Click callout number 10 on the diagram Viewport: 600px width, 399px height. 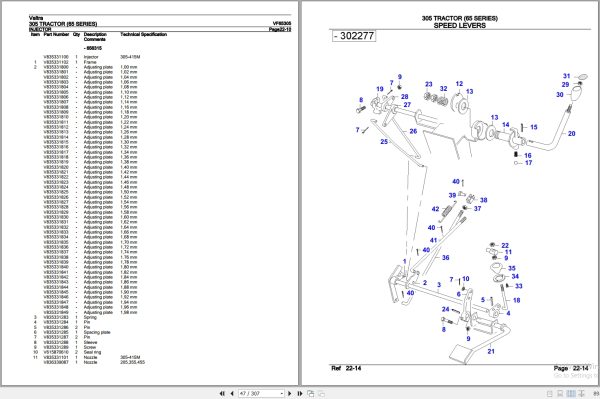465,279
